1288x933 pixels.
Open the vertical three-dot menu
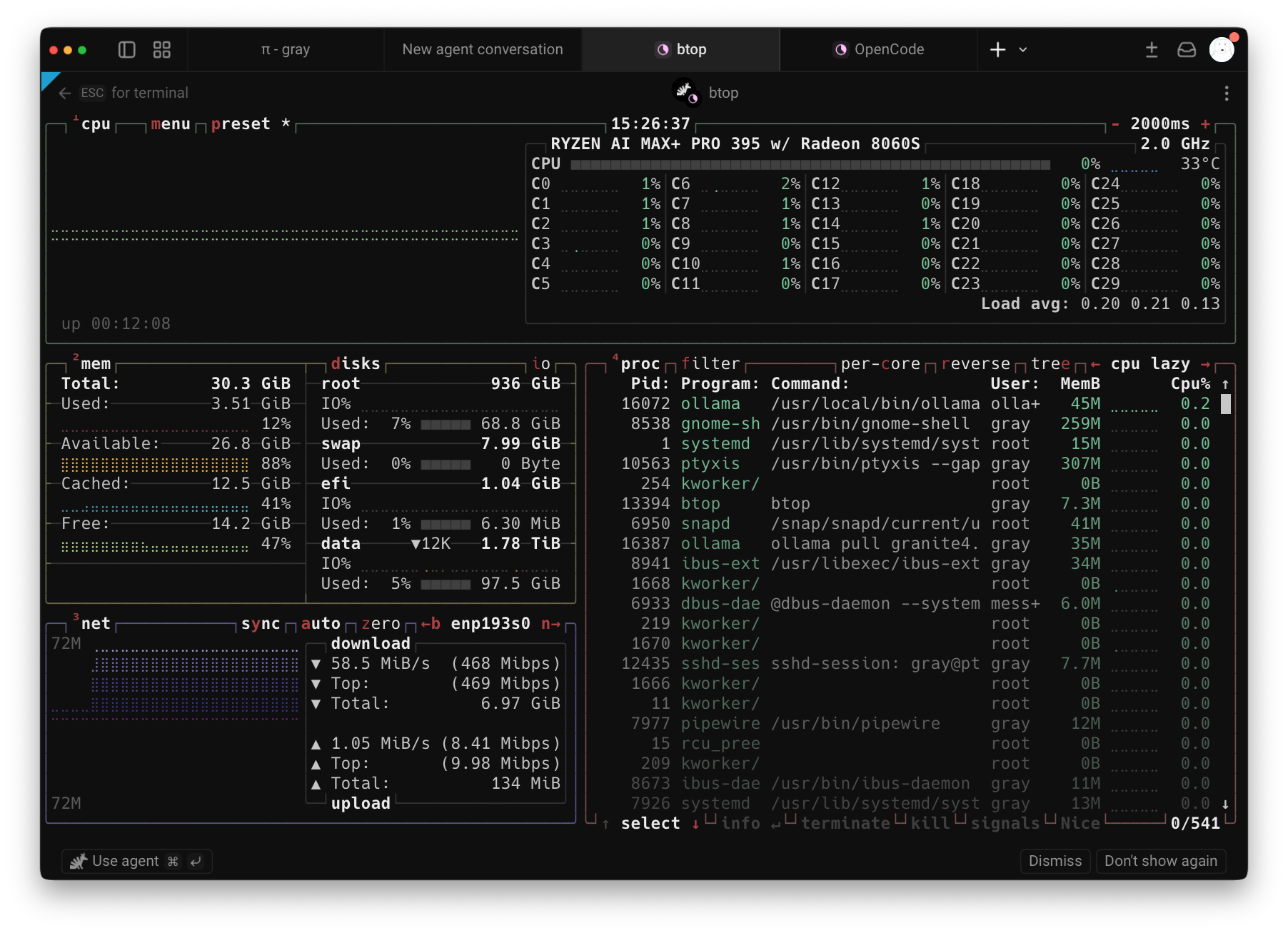(1227, 94)
